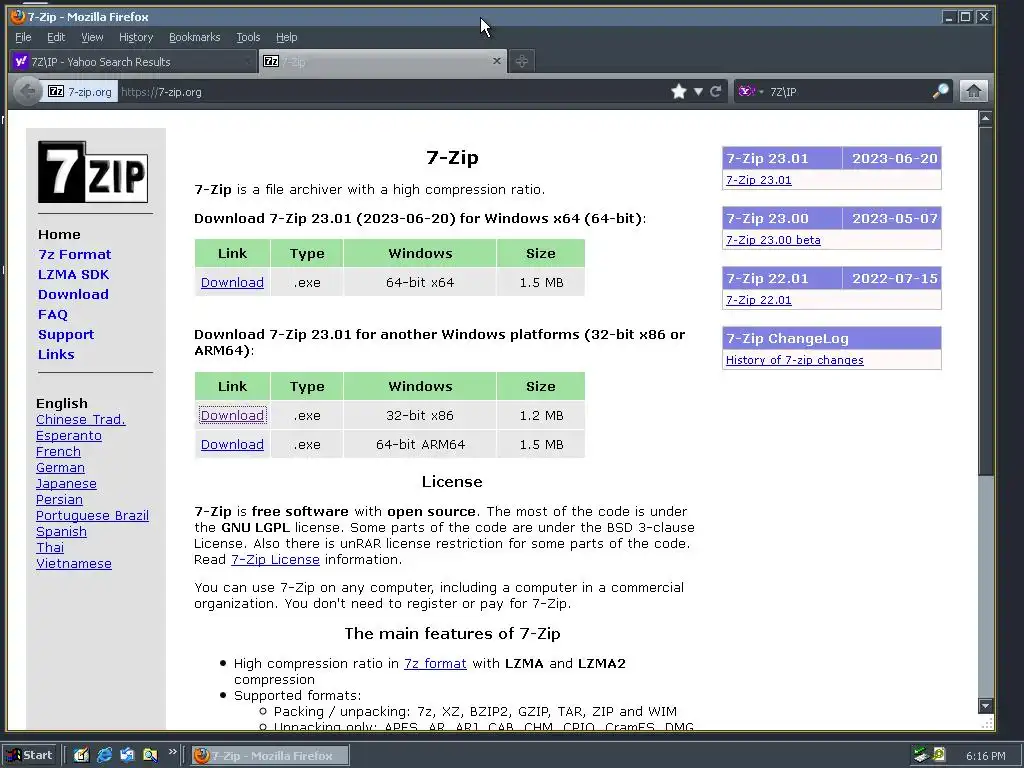Switch language to Esperanto
The height and width of the screenshot is (768, 1024).
pos(69,436)
